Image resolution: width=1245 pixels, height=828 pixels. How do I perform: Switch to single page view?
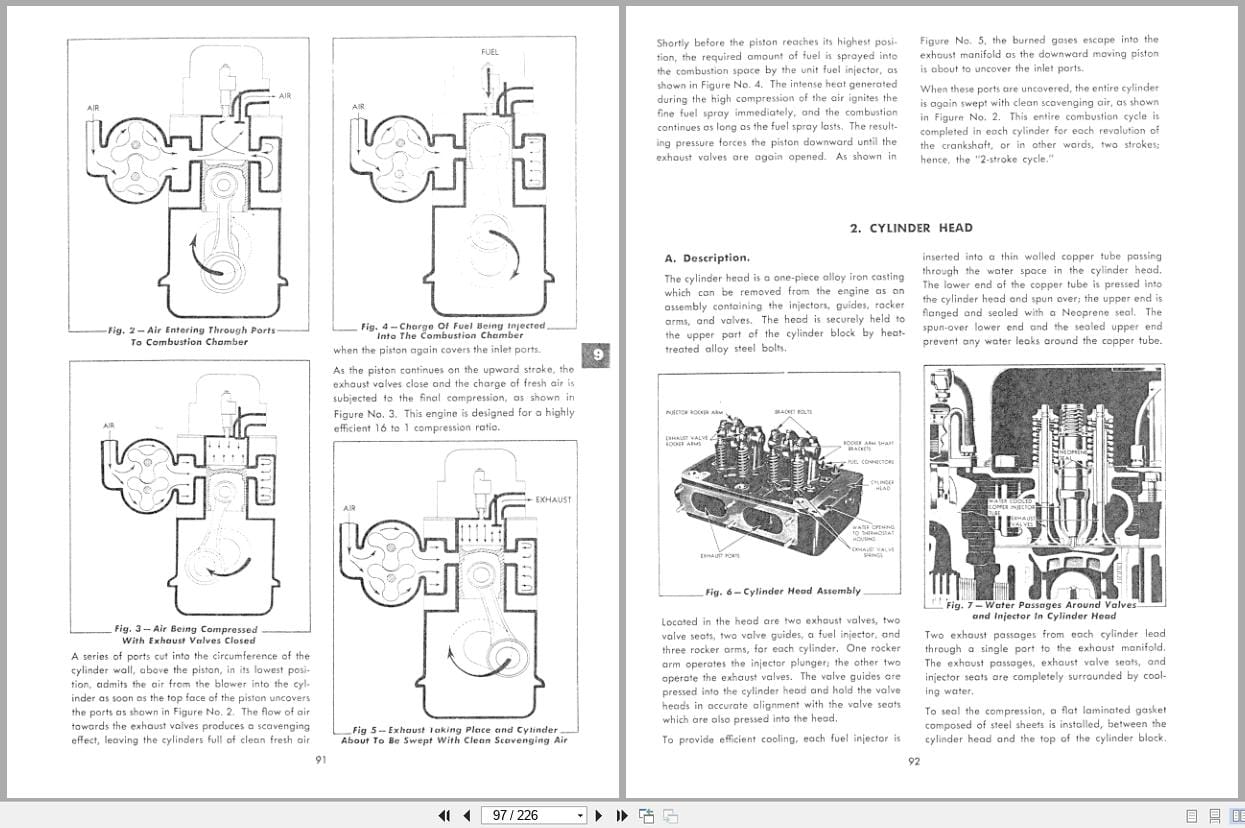pos(1190,816)
